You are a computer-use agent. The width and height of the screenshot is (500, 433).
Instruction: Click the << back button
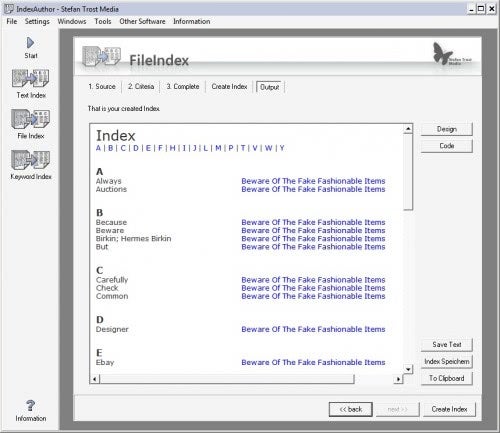point(351,409)
